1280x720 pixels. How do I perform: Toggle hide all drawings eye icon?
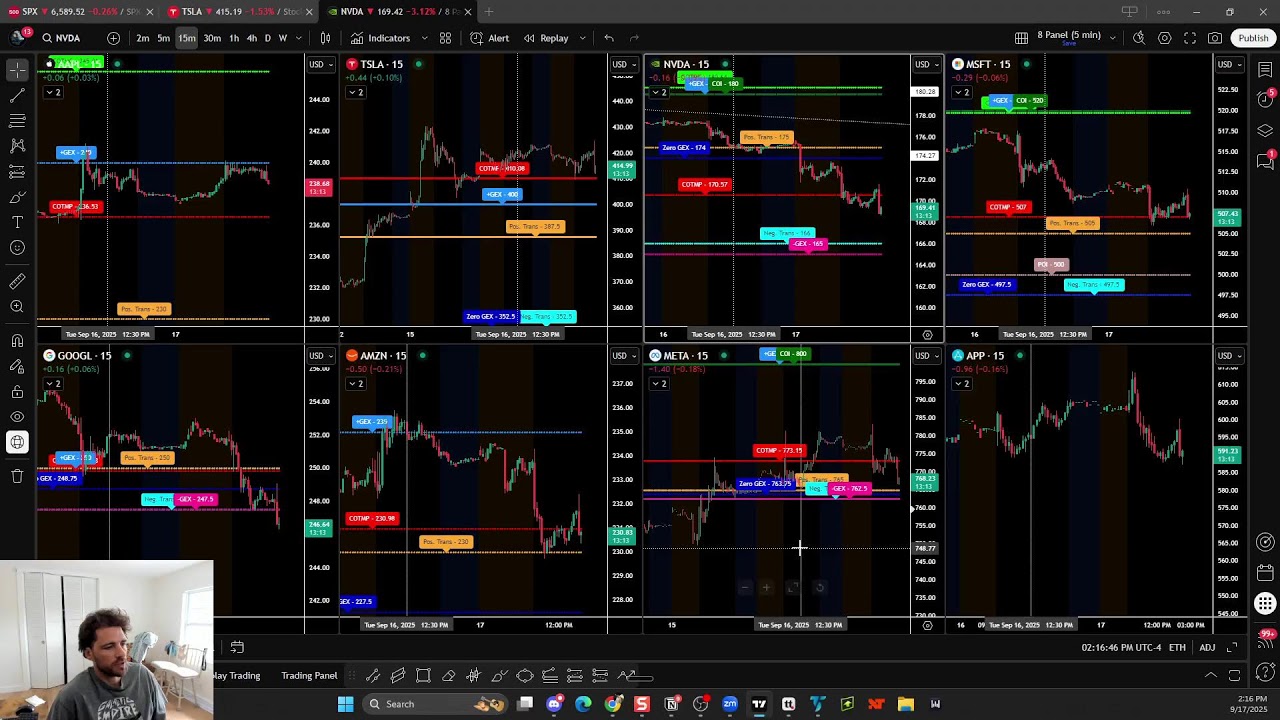click(x=17, y=417)
